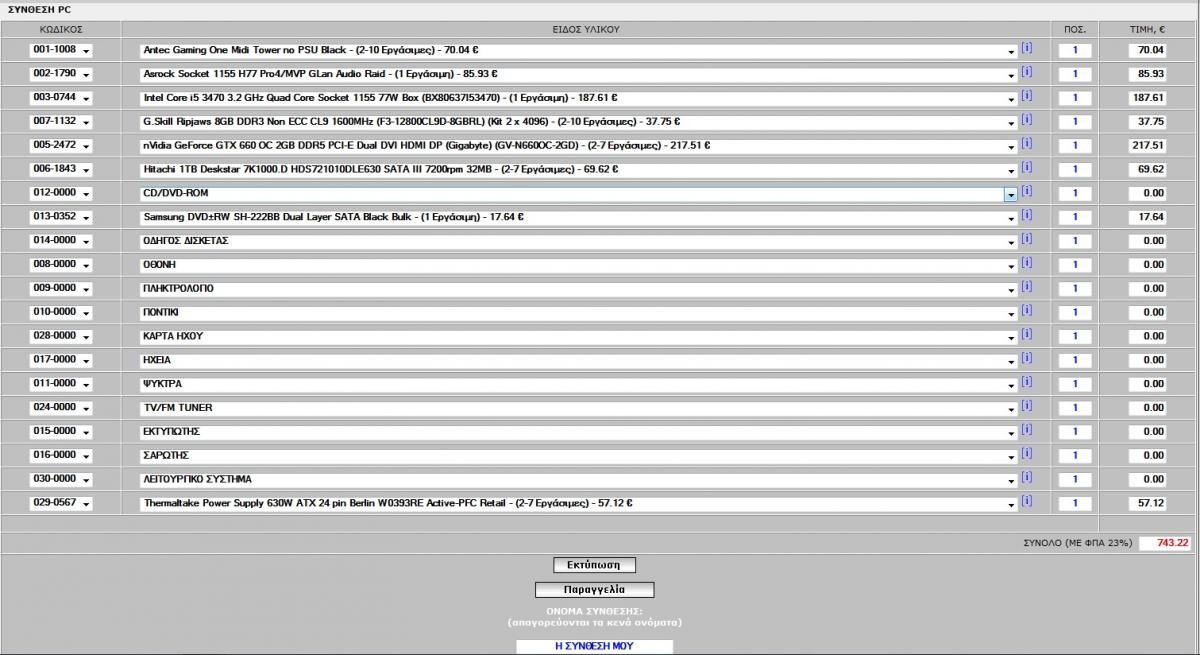Click the Εκτύπωση button
Viewport: 1200px width, 655px height.
coord(595,565)
